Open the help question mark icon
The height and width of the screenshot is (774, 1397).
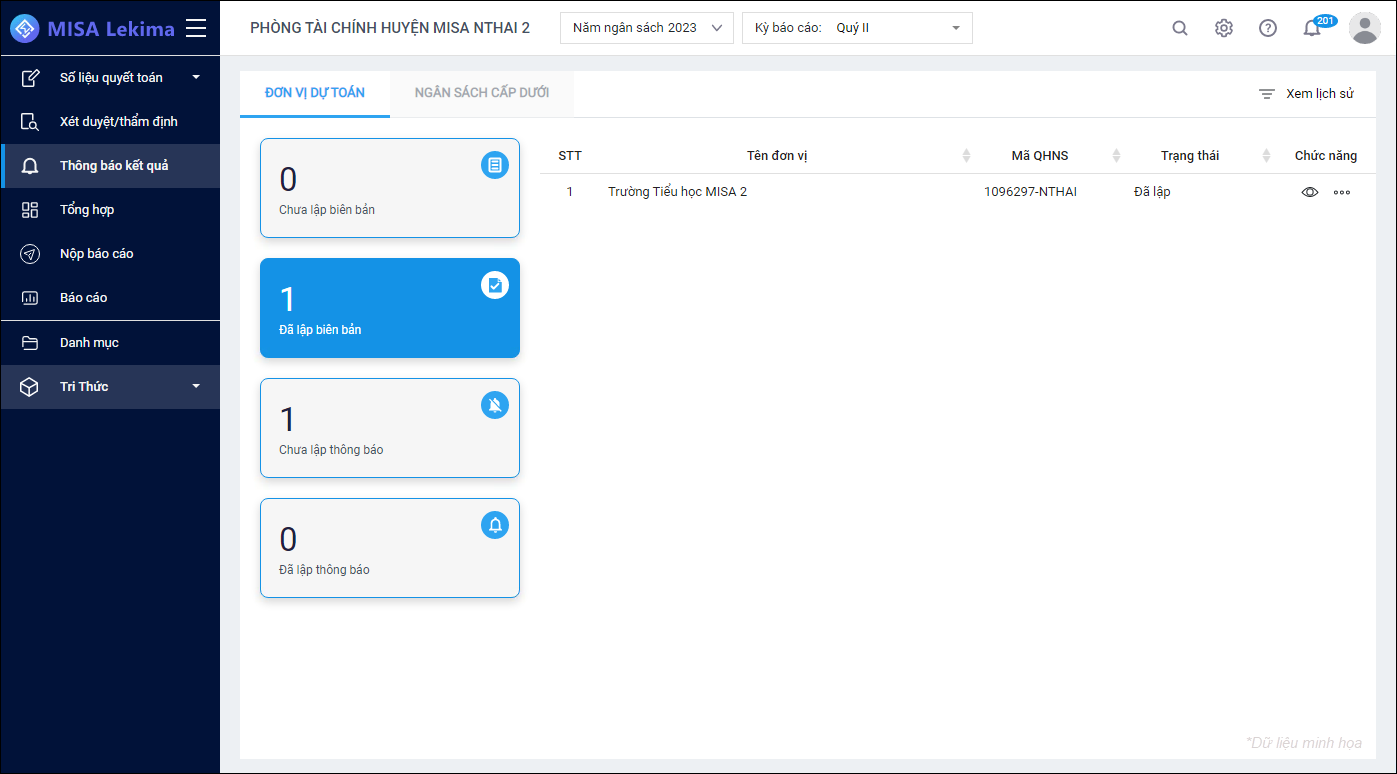point(1268,28)
